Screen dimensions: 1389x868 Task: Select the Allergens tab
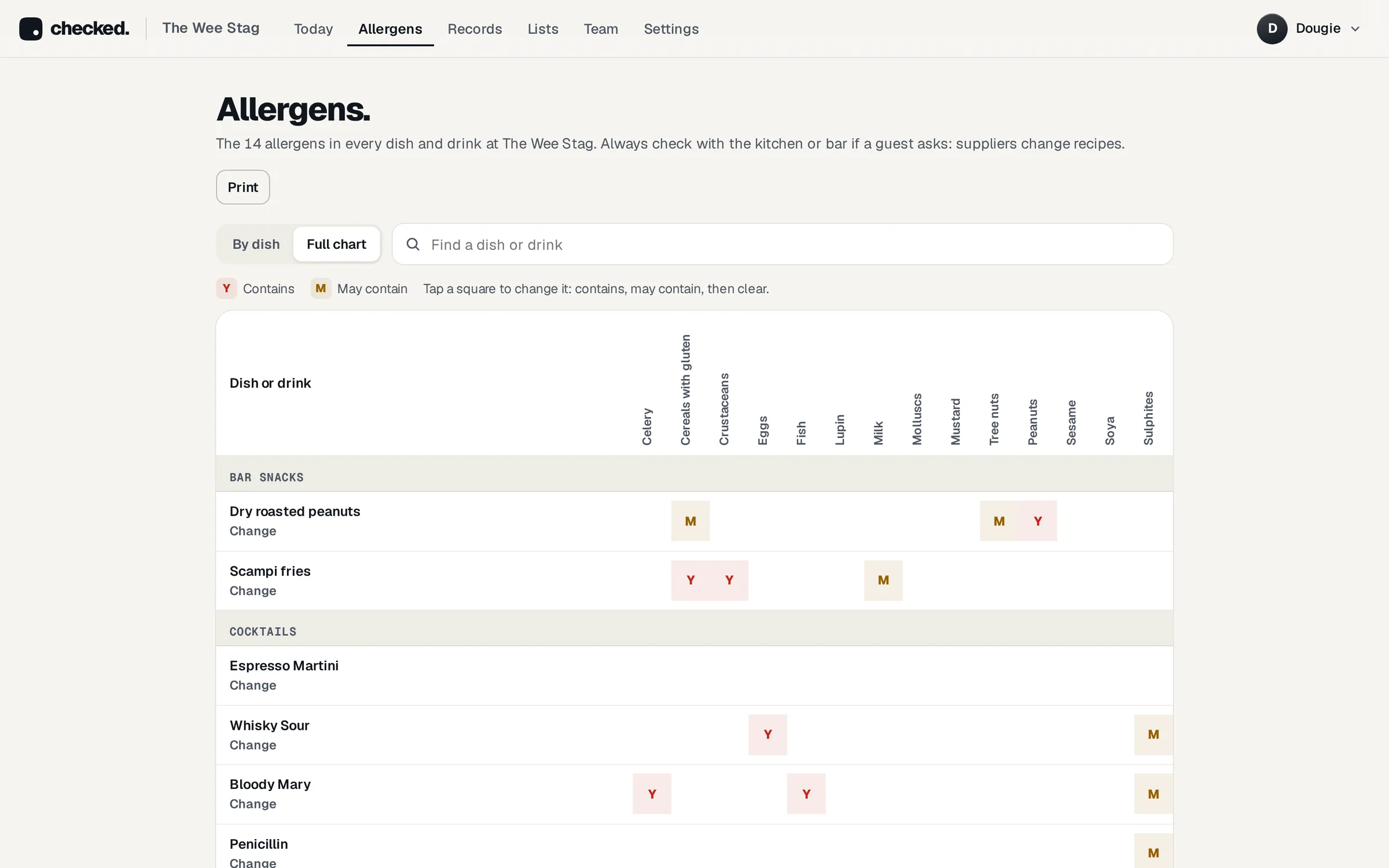[x=390, y=28]
